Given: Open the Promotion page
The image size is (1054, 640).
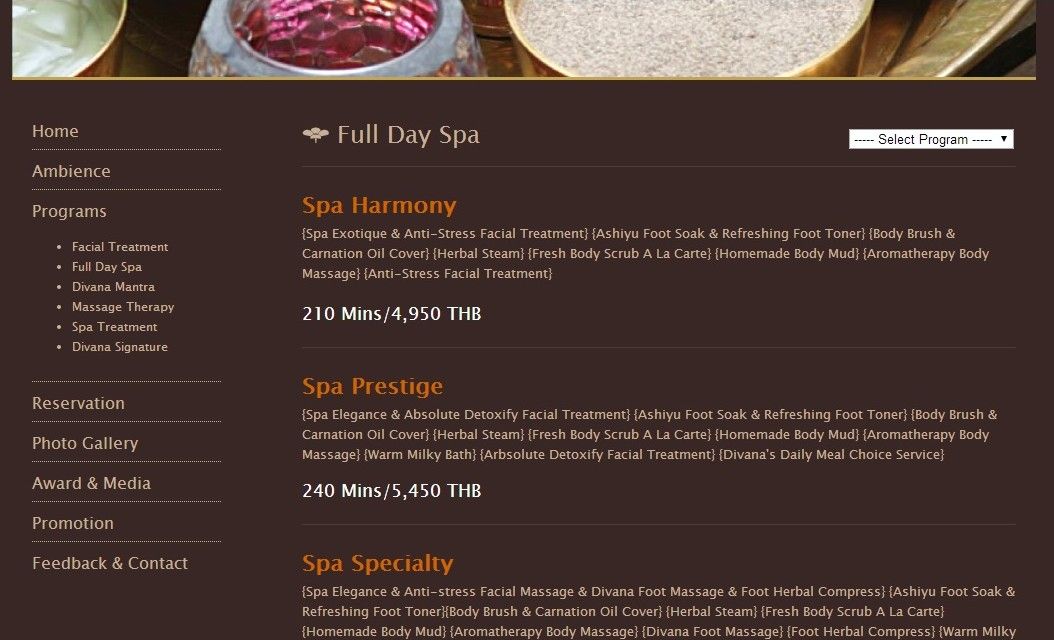Looking at the screenshot, I should point(73,523).
